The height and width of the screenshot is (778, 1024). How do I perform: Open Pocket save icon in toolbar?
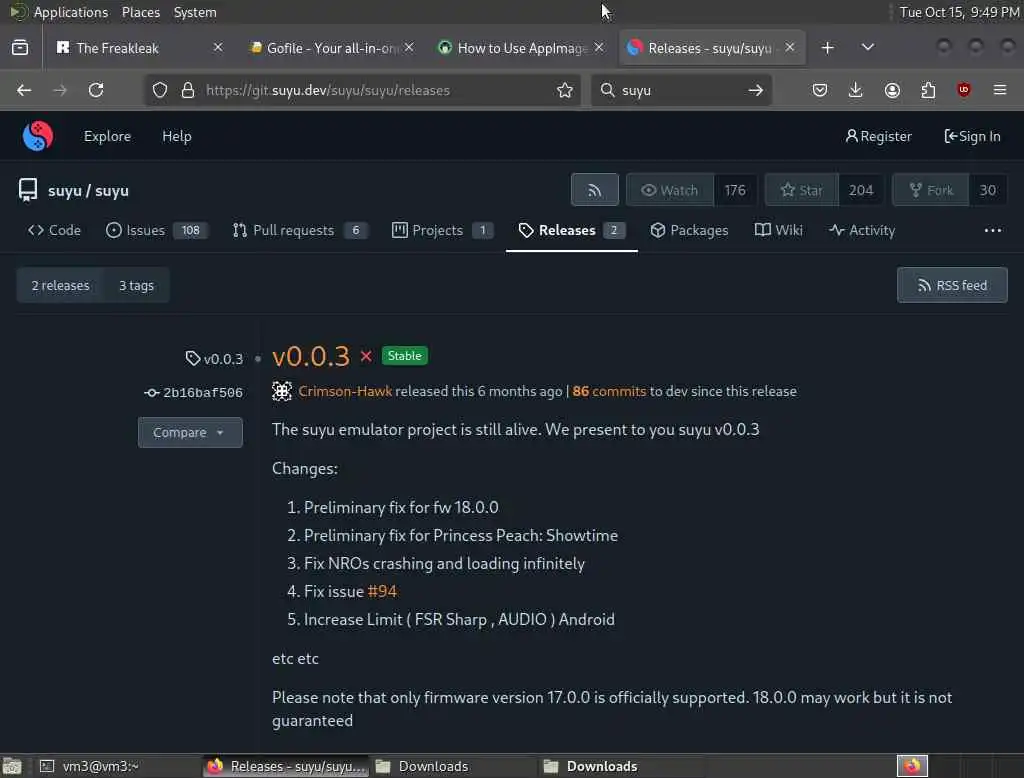(x=820, y=90)
